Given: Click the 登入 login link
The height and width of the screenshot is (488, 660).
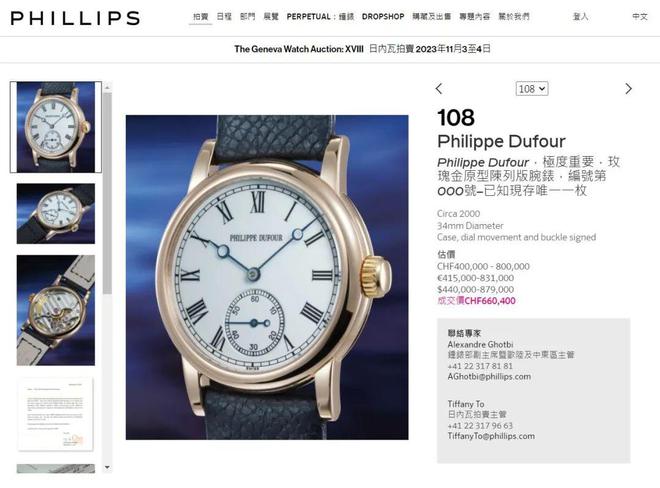Looking at the screenshot, I should 580,17.
